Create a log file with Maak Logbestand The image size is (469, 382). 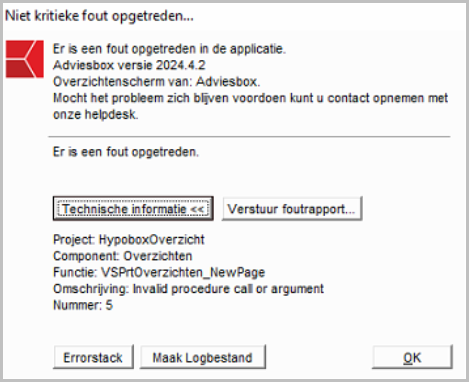203,357
